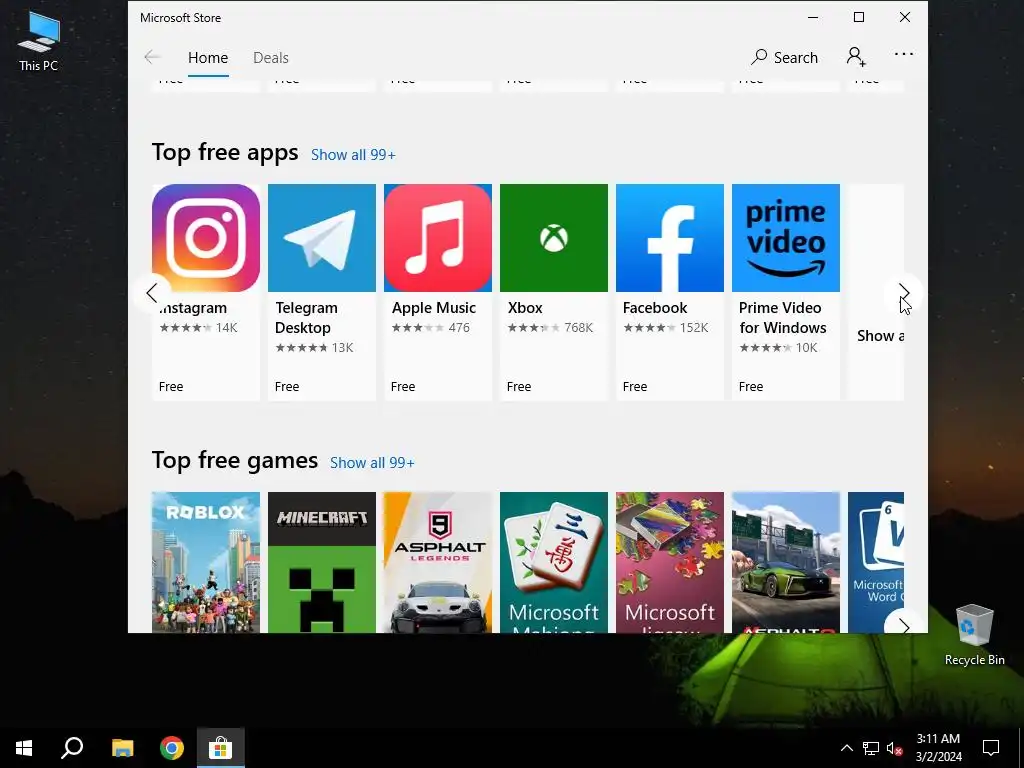Viewport: 1024px width, 768px height.
Task: Open File Explorer from taskbar
Action: point(122,748)
